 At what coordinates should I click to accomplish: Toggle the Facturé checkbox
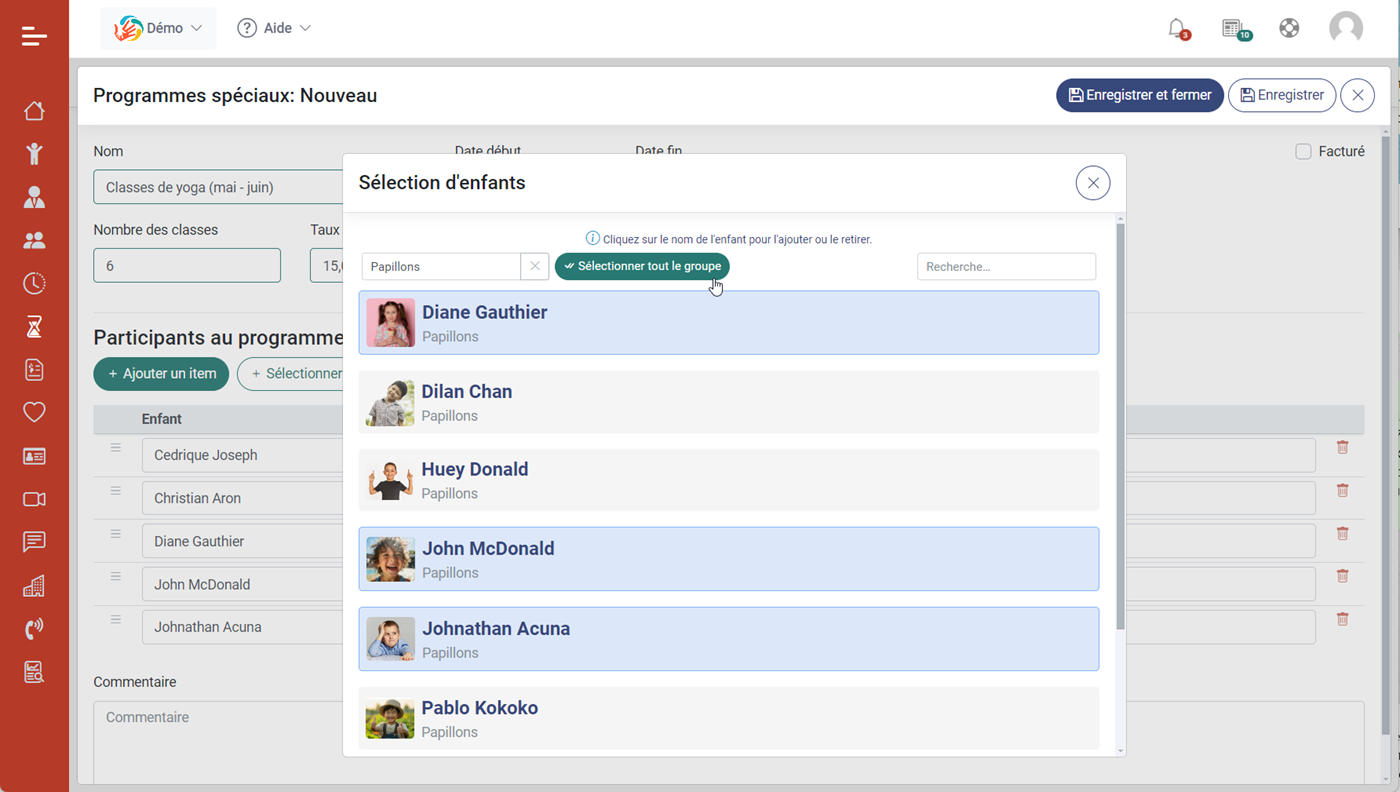point(1303,152)
